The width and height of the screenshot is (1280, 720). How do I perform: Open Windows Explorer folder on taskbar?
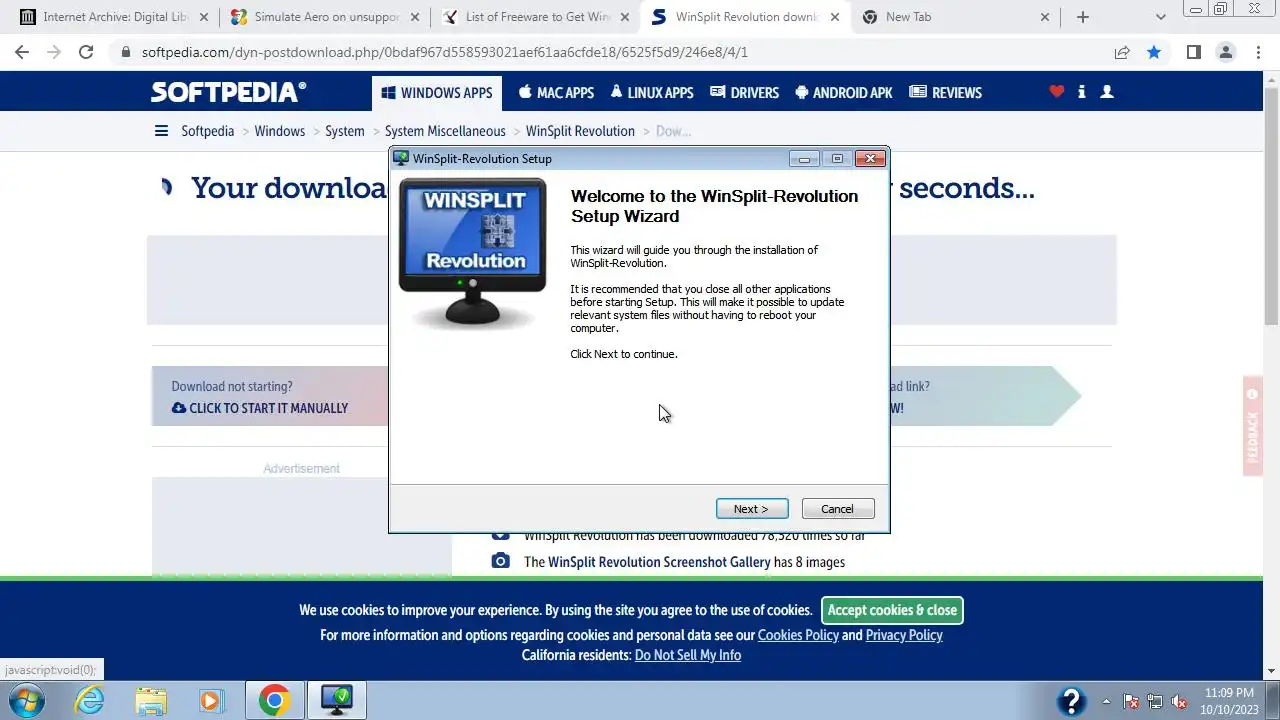click(x=151, y=701)
